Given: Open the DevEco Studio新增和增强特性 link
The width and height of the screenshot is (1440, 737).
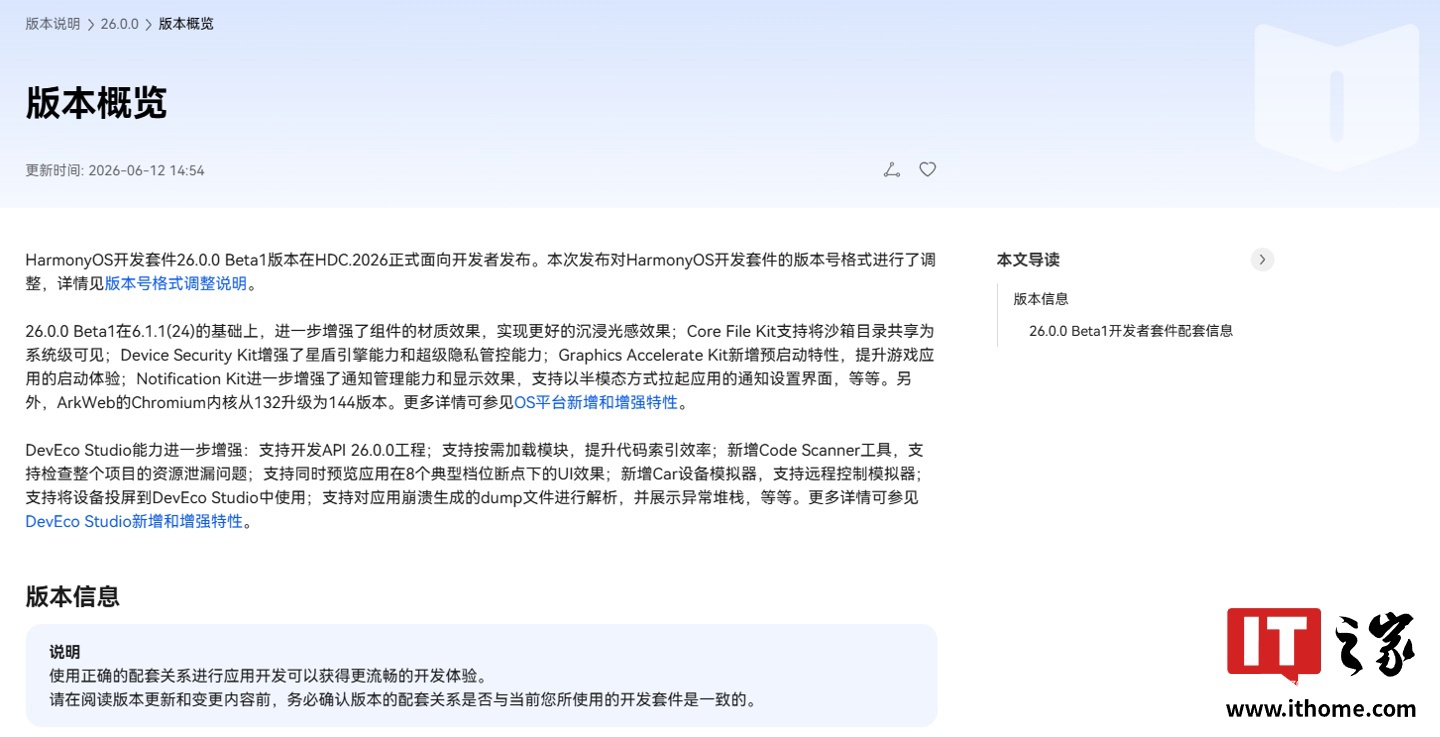Looking at the screenshot, I should [134, 521].
